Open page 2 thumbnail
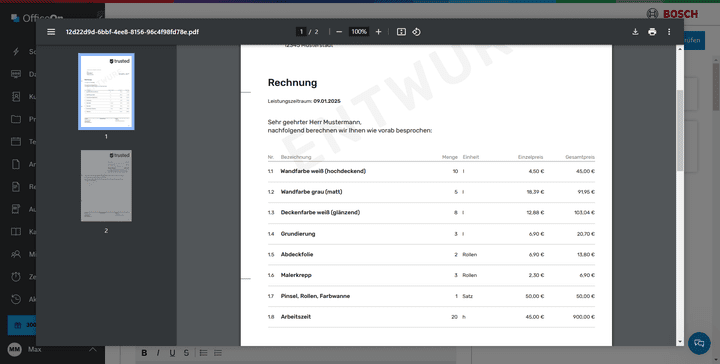Screen dimensions: 720x364 (x=106, y=185)
